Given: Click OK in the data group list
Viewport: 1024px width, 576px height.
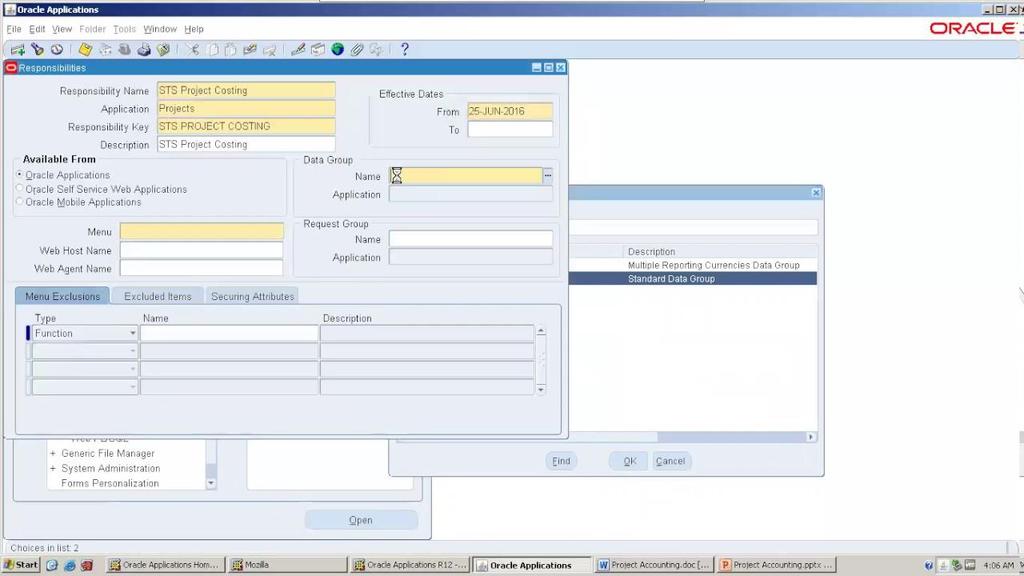Looking at the screenshot, I should tap(629, 461).
